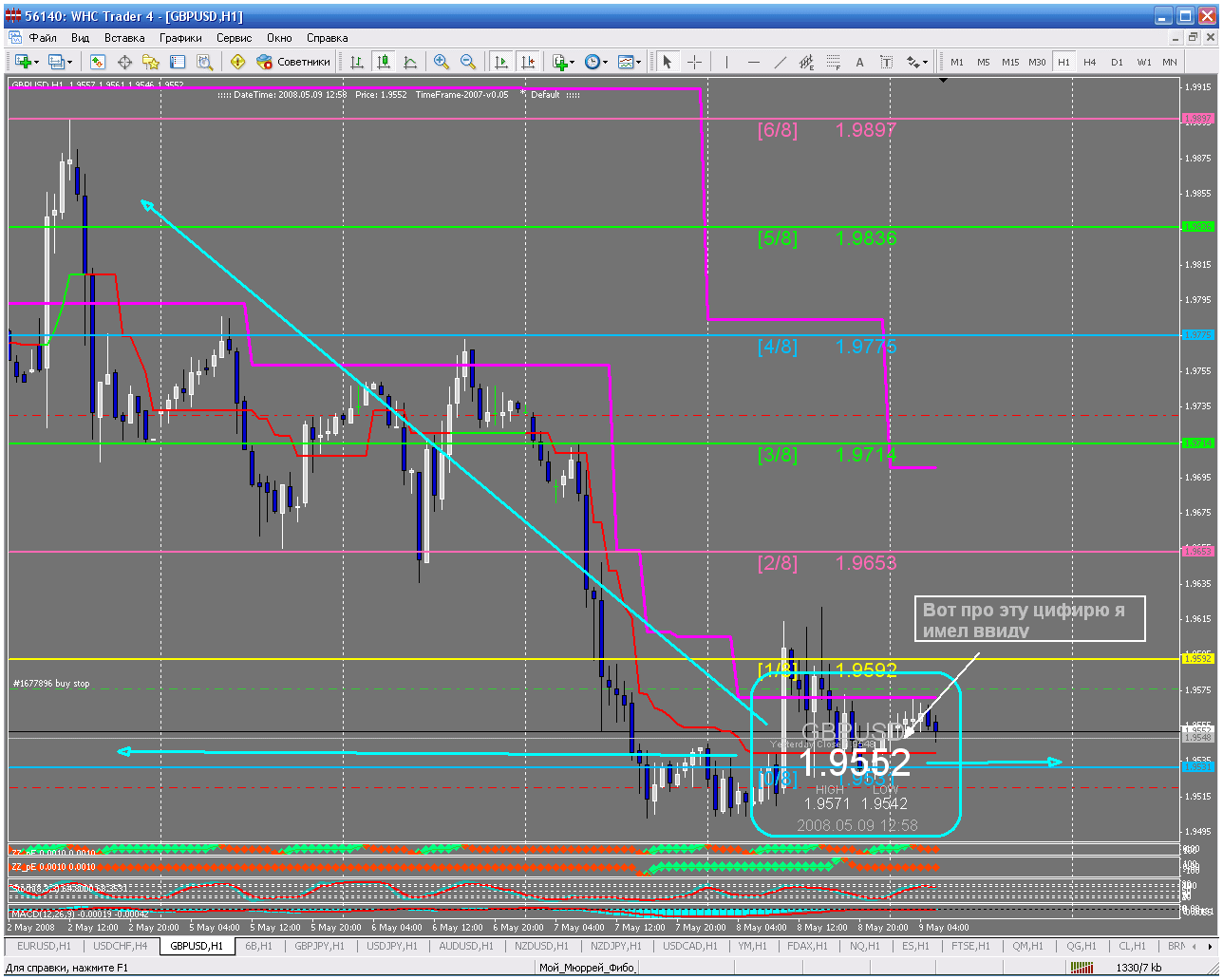Open the Indicators dropdown arrow

coord(573,62)
